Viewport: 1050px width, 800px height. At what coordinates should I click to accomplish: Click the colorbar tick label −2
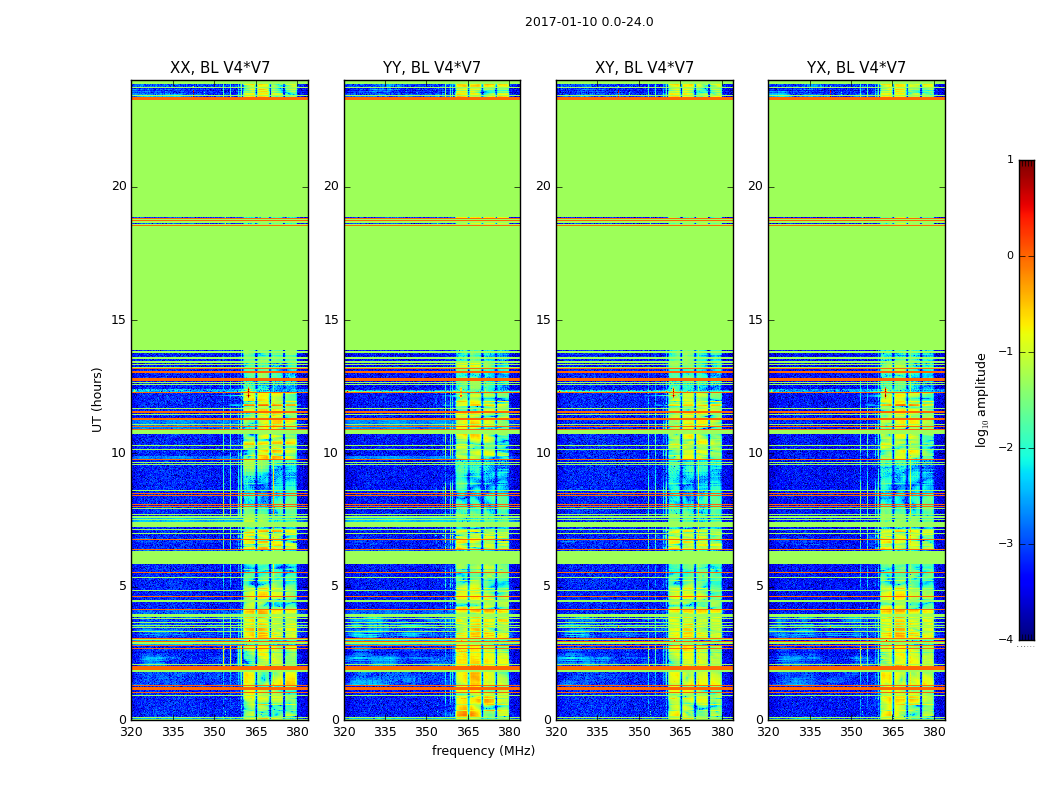pyautogui.click(x=1007, y=448)
